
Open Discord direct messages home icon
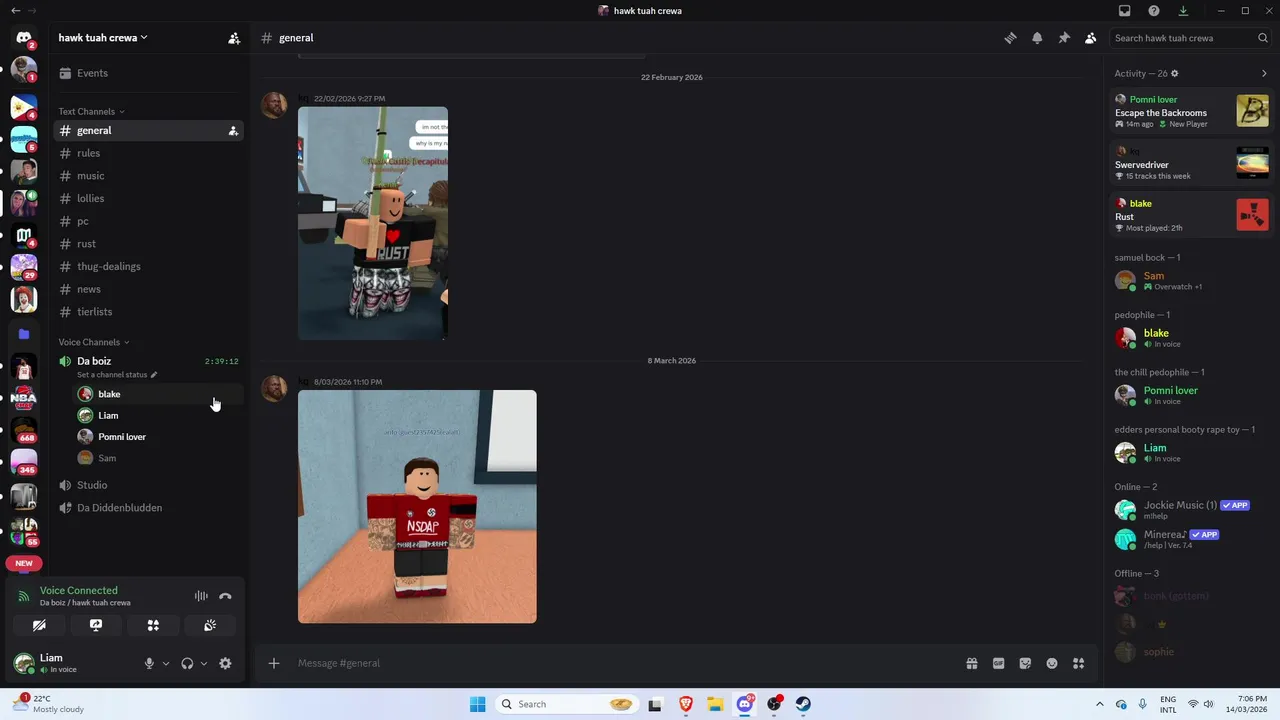24,38
